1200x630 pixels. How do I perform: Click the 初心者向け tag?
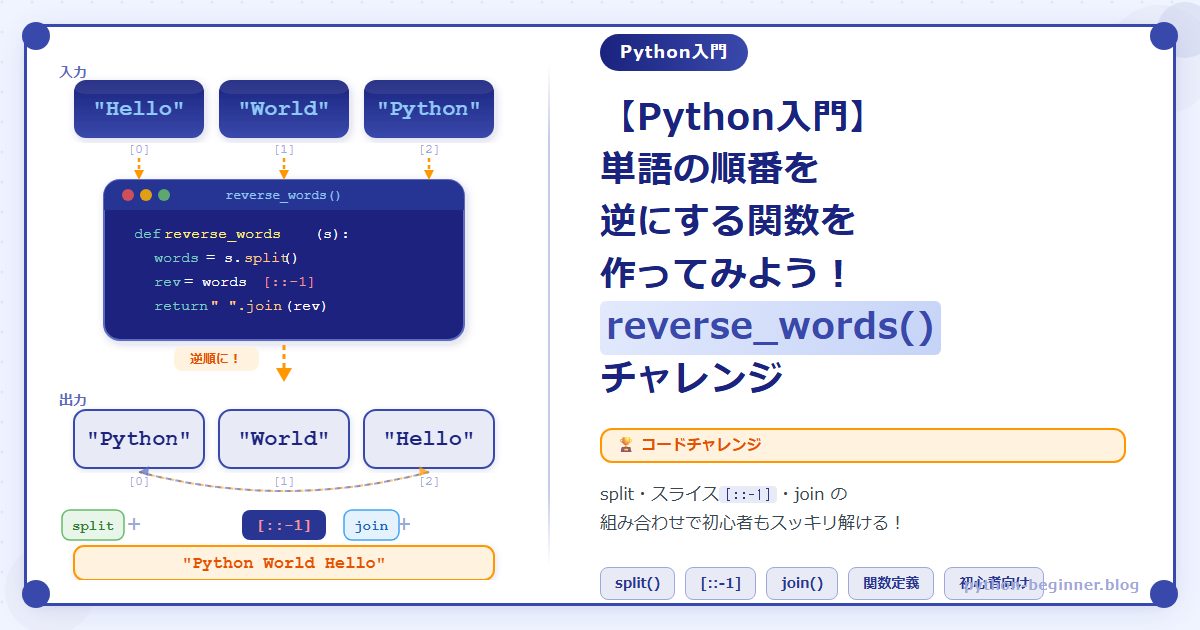[x=994, y=584]
